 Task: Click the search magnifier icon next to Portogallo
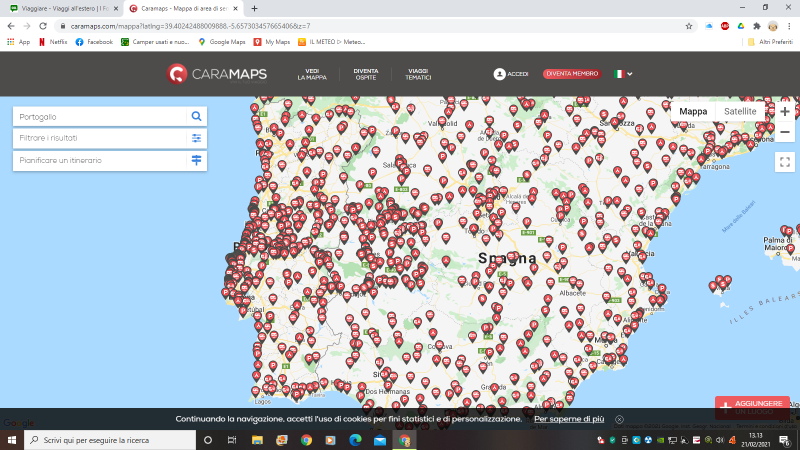click(x=196, y=116)
